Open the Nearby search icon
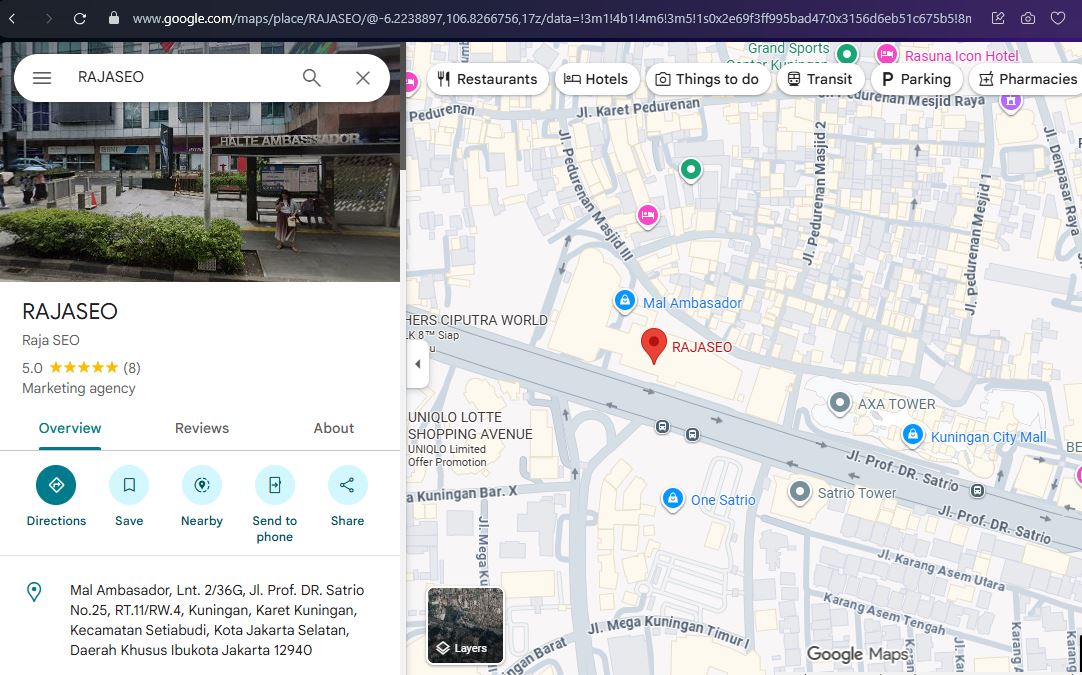Screen dimensions: 1082x675 pyautogui.click(x=202, y=484)
